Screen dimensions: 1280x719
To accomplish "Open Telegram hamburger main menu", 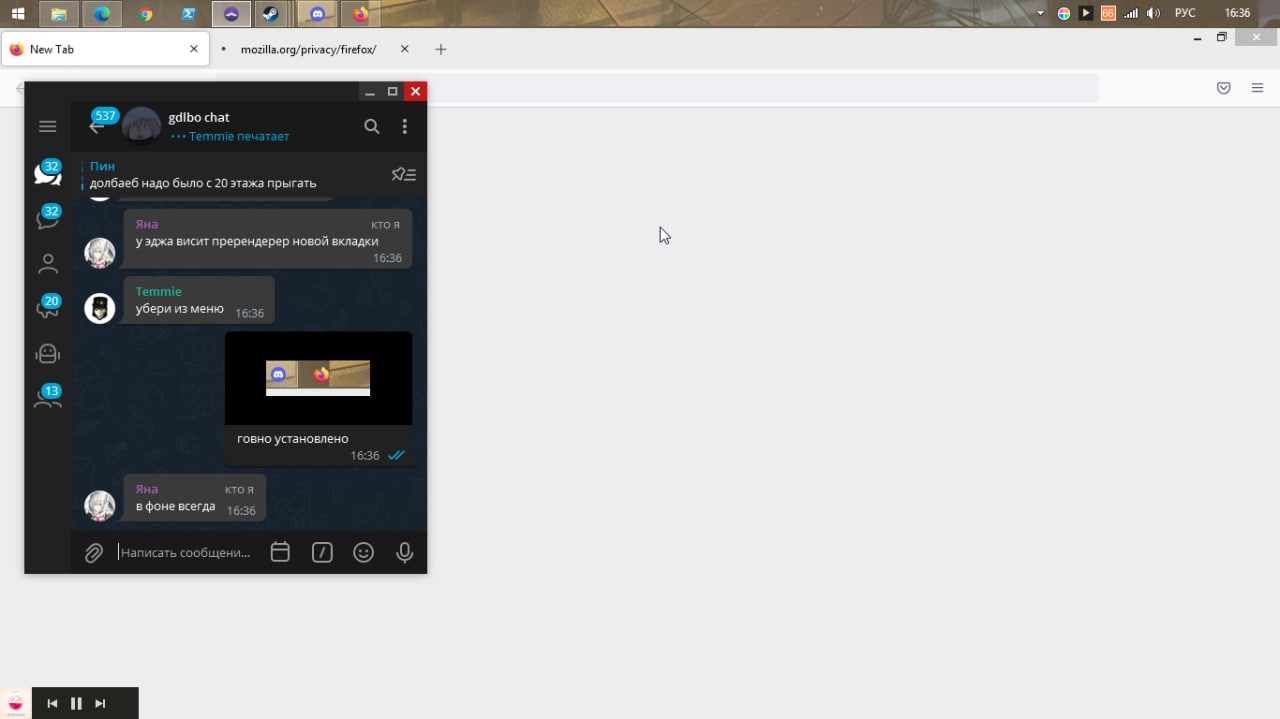I will click(x=47, y=126).
